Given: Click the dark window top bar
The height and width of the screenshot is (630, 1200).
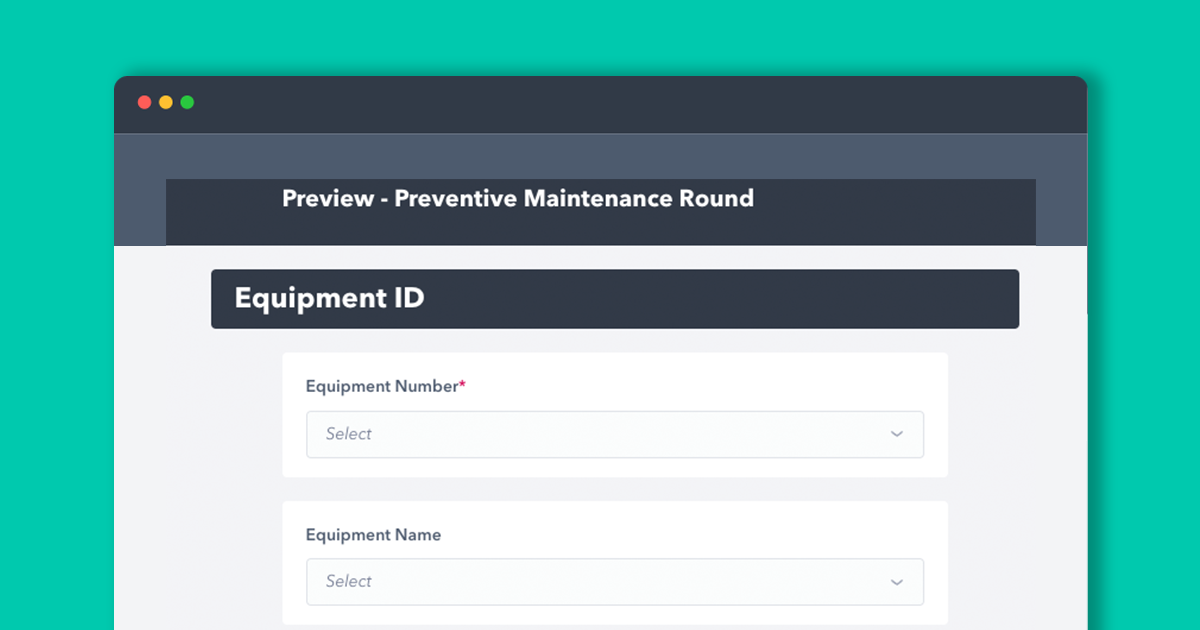Looking at the screenshot, I should pyautogui.click(x=600, y=104).
